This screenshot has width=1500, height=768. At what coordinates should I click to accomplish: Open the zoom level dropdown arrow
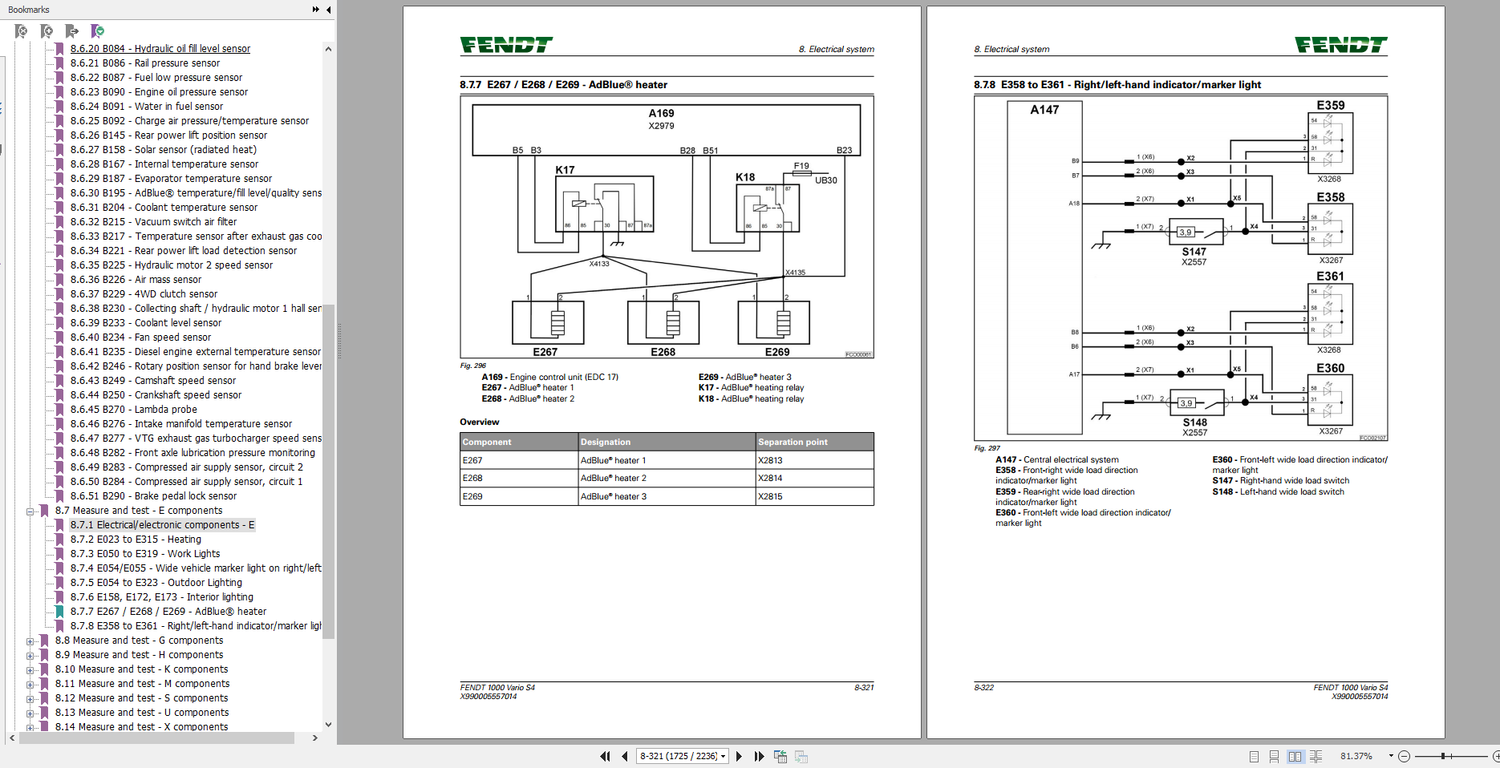tap(1389, 756)
